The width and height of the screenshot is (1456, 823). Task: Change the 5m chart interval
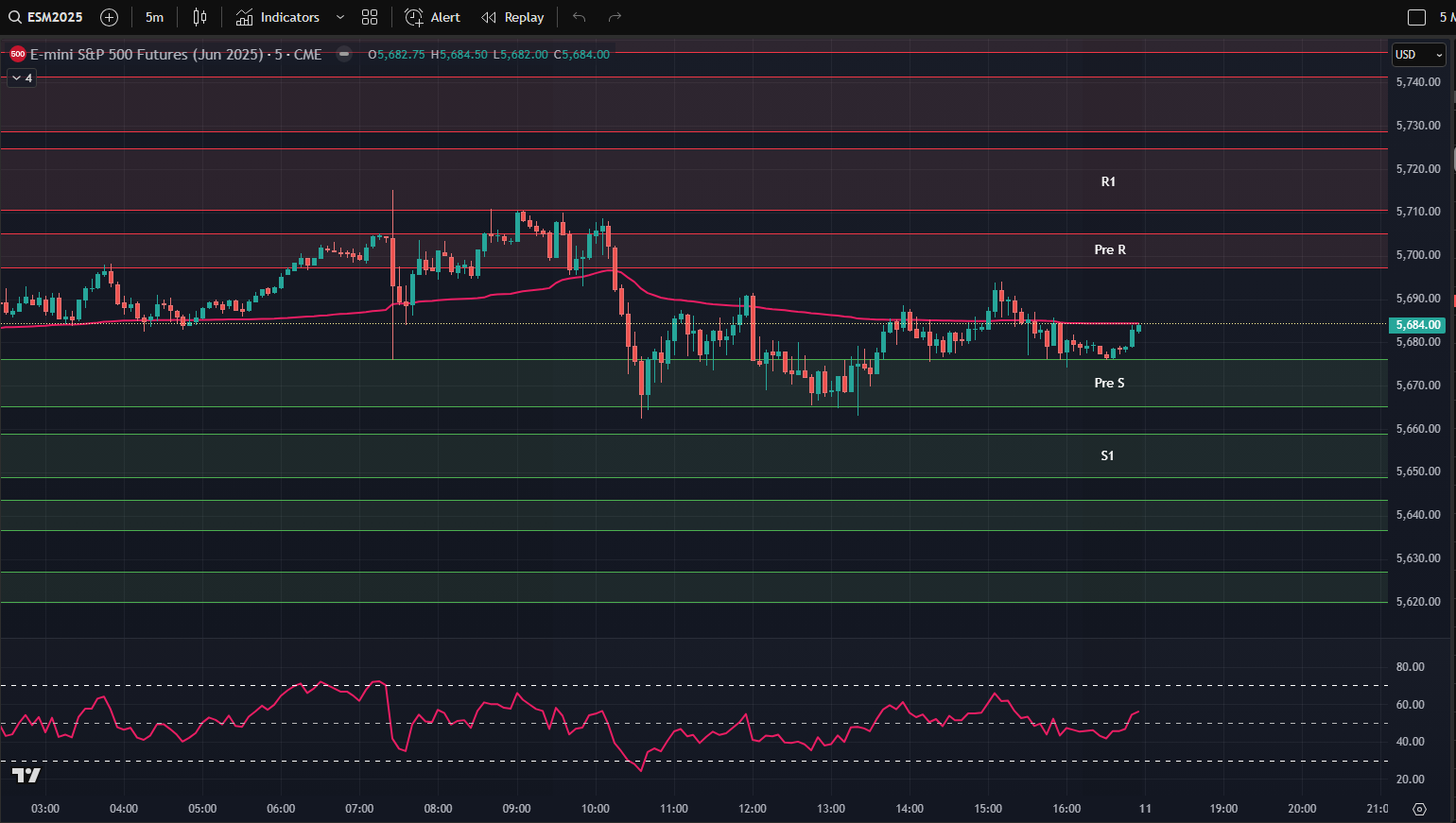[154, 17]
